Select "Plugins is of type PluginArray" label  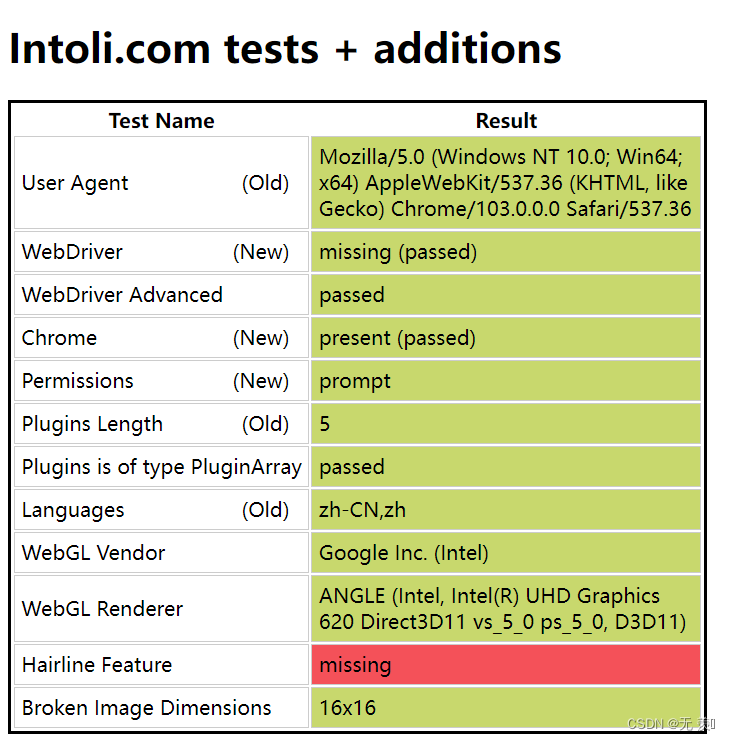161,467
